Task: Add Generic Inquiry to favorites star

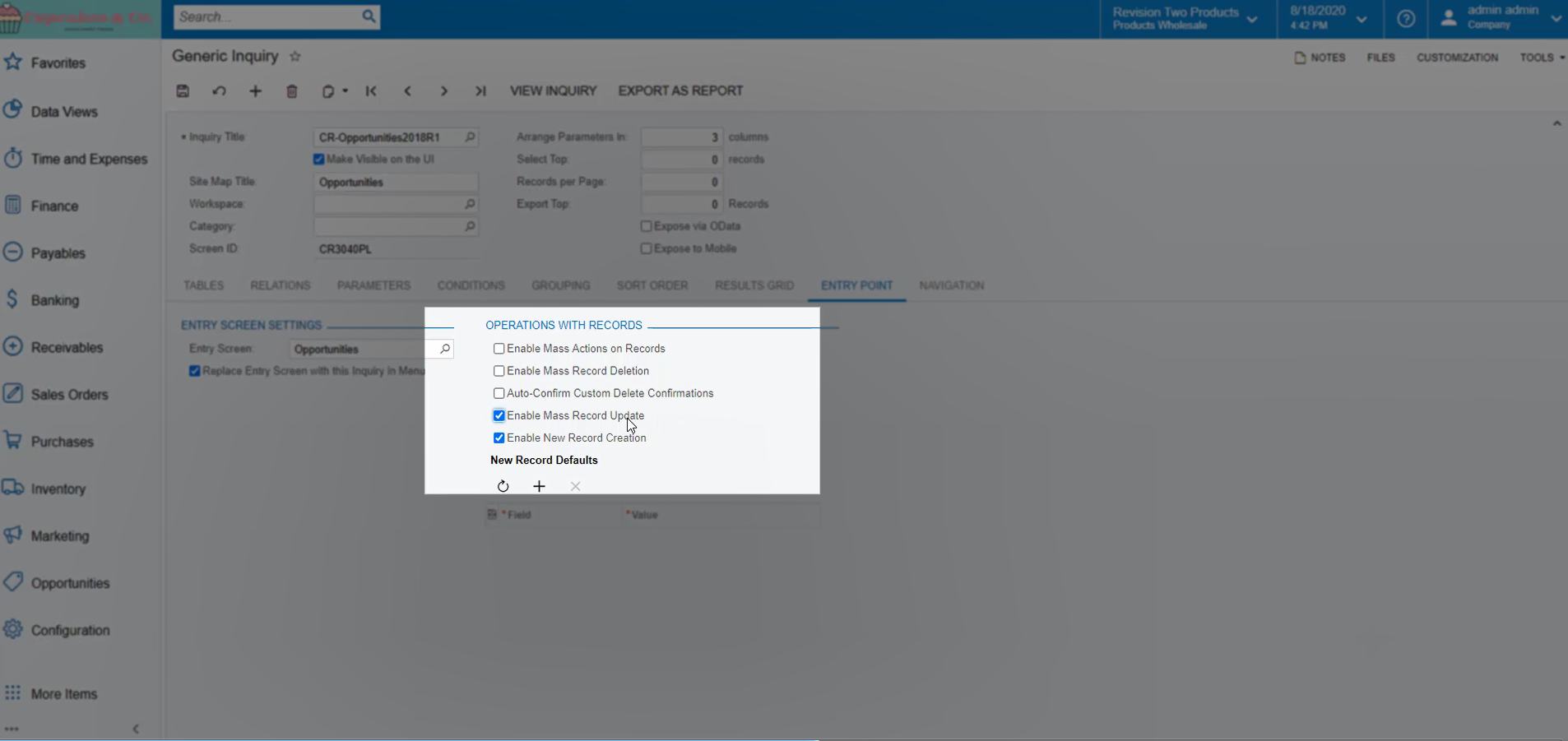Action: [295, 57]
